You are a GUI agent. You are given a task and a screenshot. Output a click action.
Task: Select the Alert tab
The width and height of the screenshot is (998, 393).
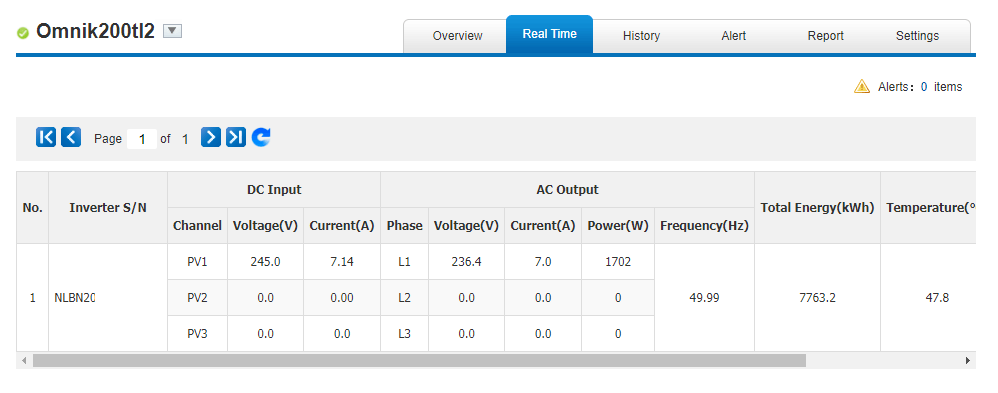click(x=733, y=36)
